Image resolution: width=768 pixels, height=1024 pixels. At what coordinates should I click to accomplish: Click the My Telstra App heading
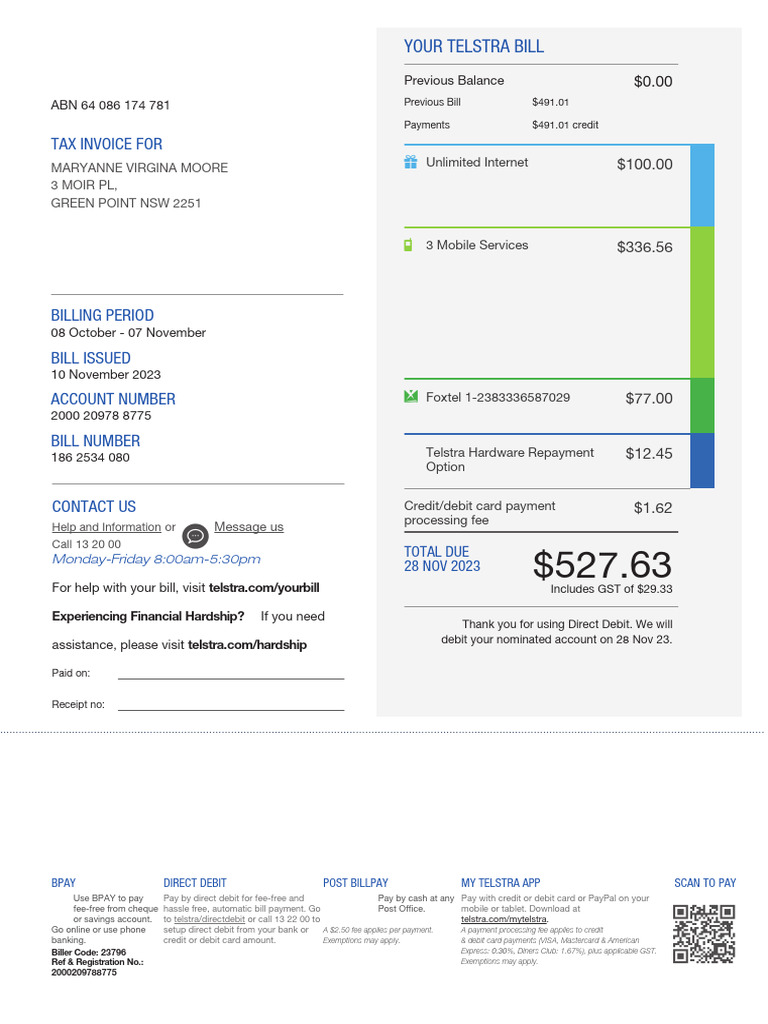click(x=500, y=883)
